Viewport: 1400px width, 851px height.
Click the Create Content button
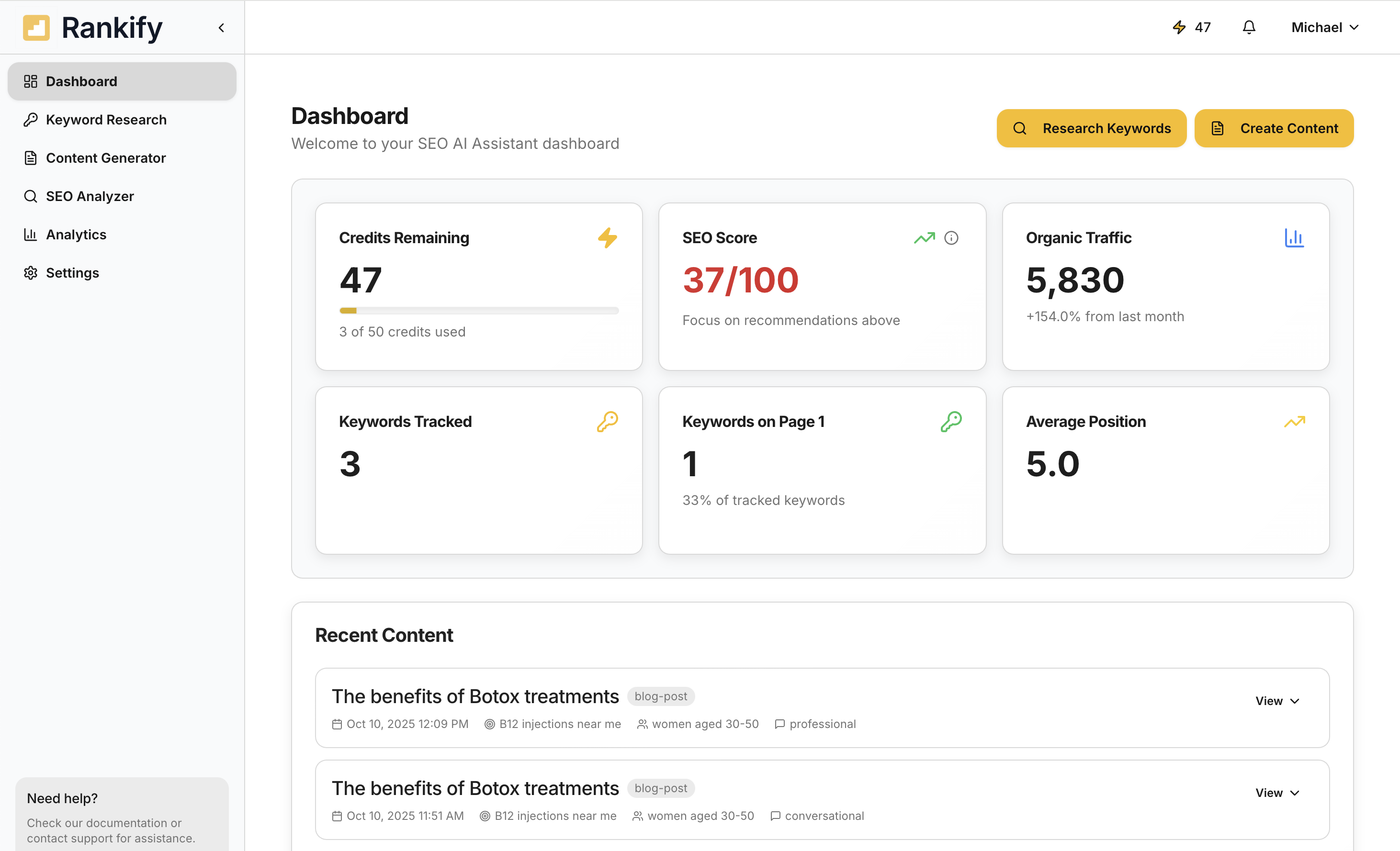click(1274, 128)
